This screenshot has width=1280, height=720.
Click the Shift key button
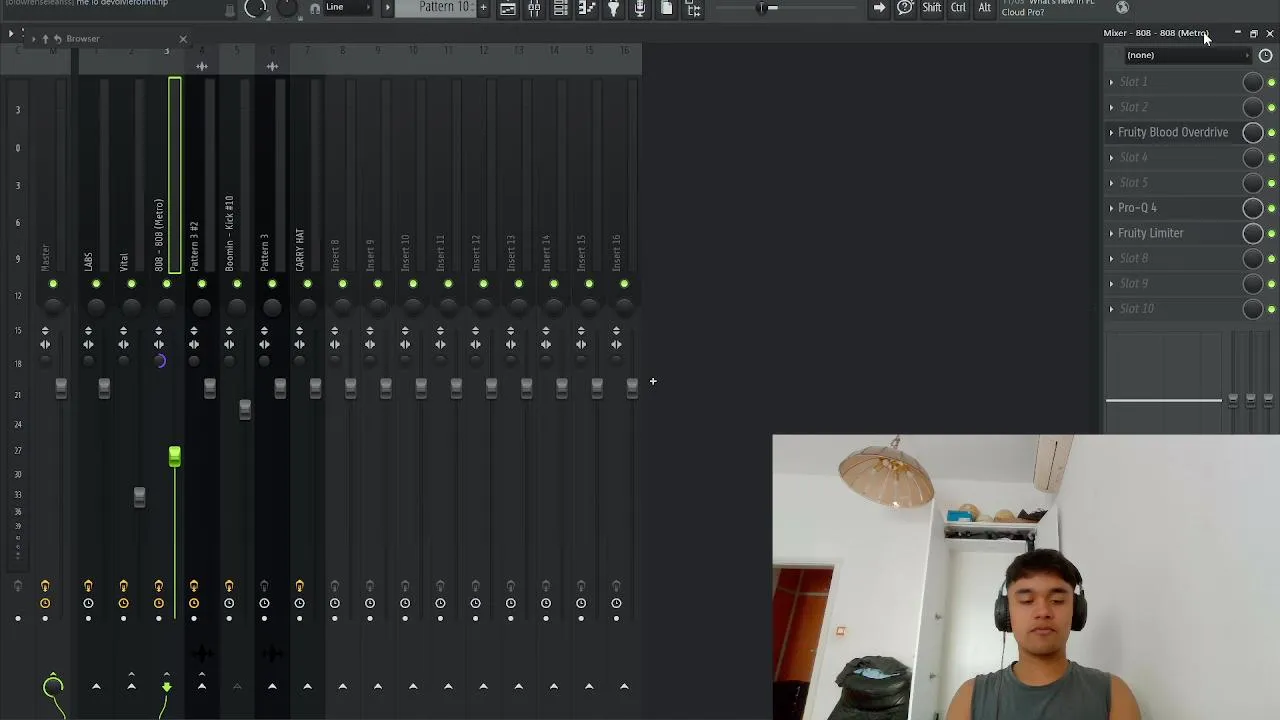pyautogui.click(x=932, y=8)
